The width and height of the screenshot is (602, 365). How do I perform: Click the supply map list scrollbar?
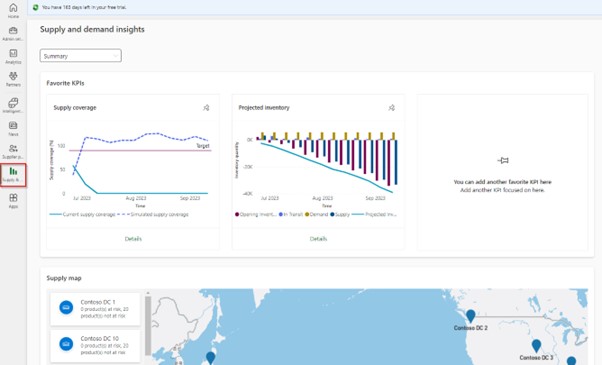coord(148,326)
